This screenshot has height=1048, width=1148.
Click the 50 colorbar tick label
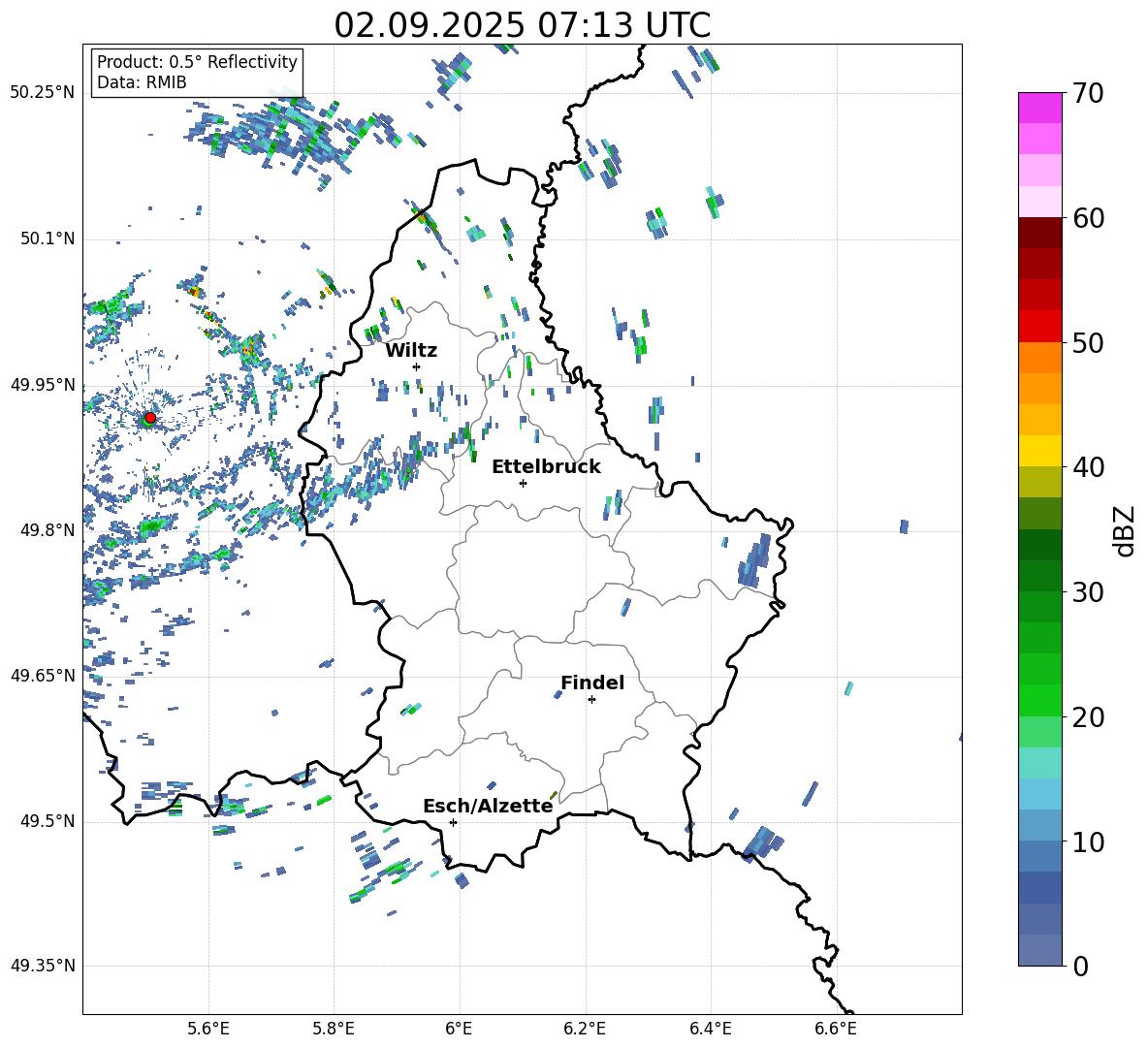1088,342
